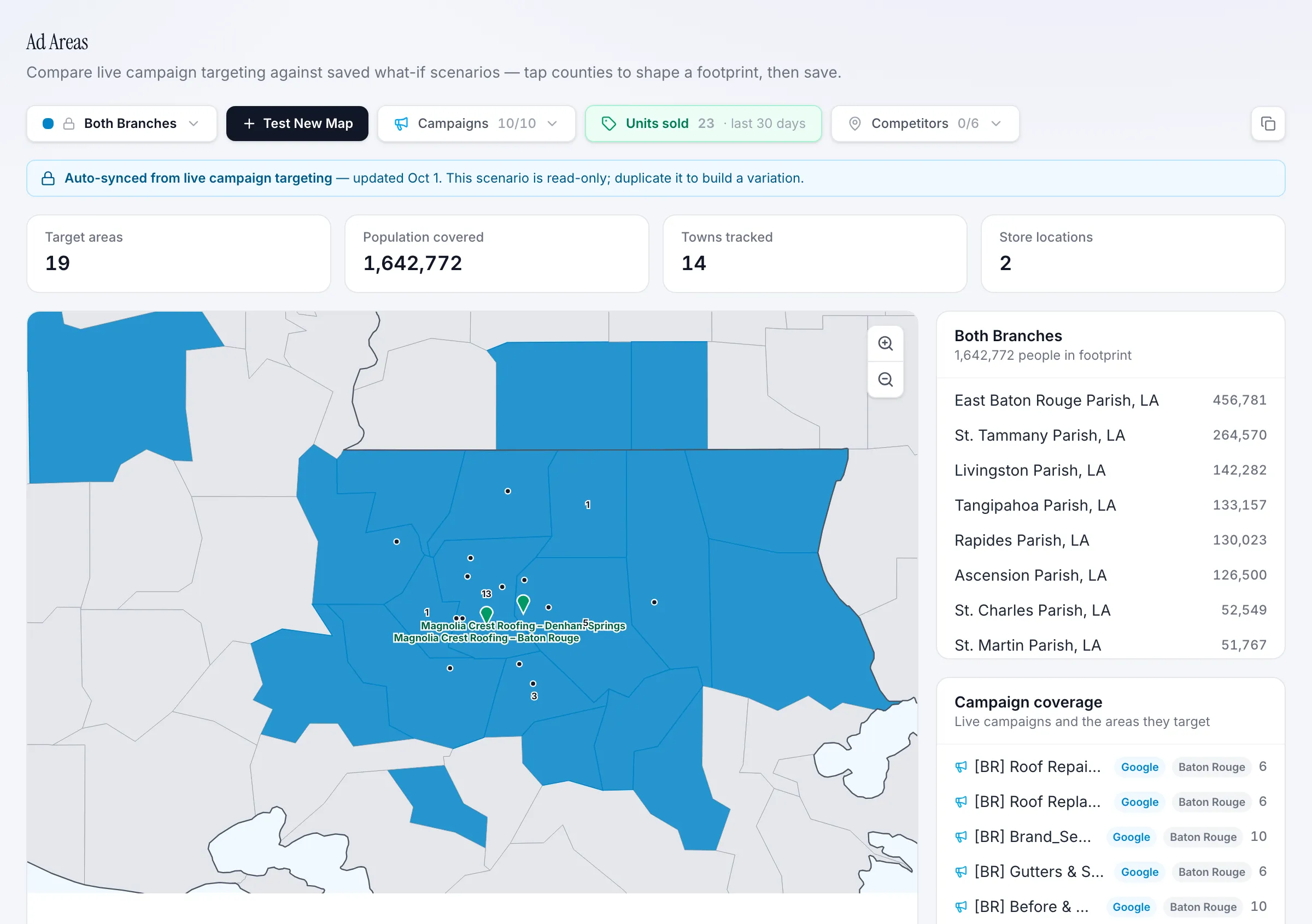Click Magnolia Crest Roofing – Denham Springs label
Screen dimensions: 1312x924
click(x=523, y=625)
